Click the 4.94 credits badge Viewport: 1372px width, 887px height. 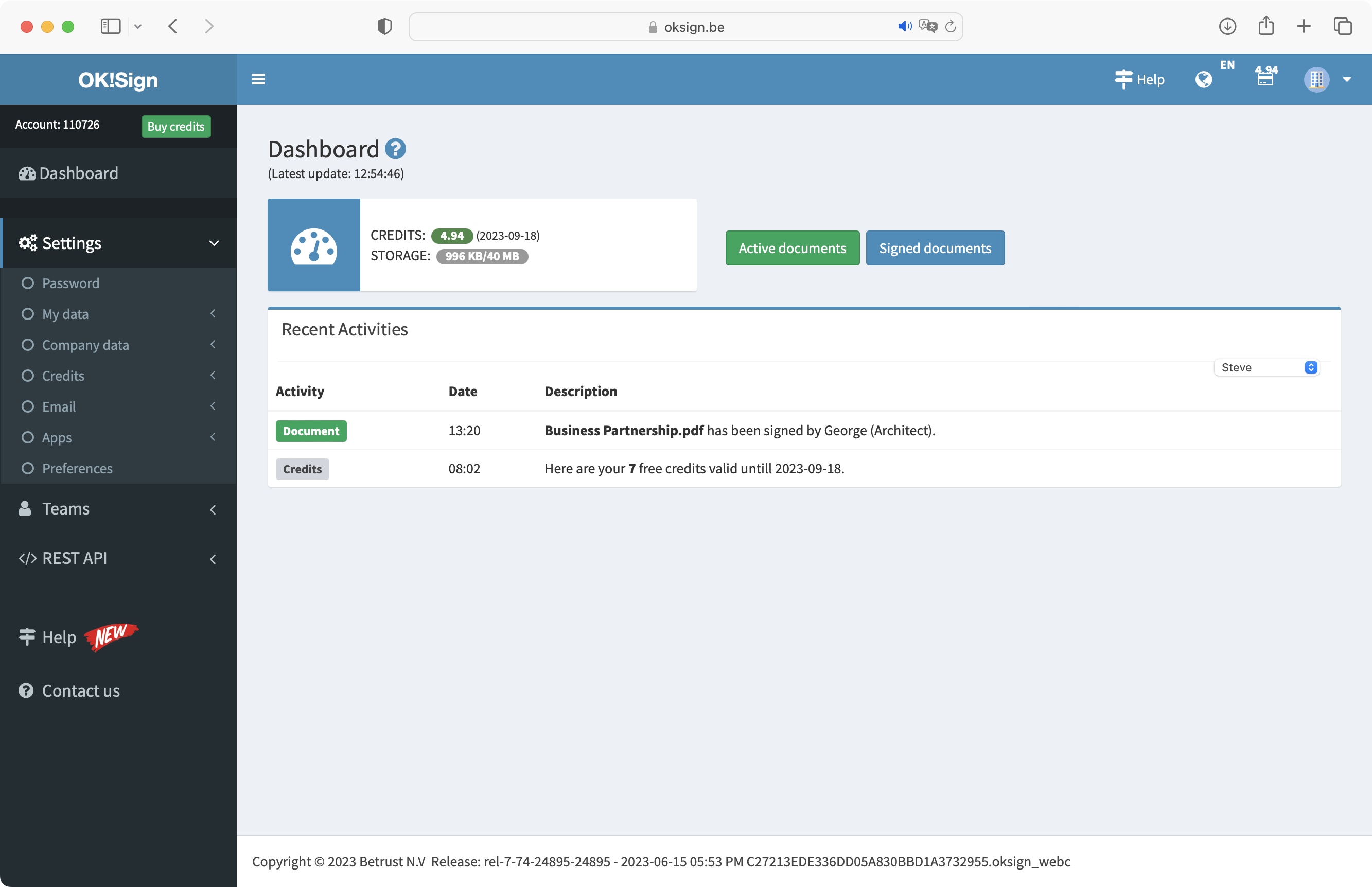coord(451,236)
